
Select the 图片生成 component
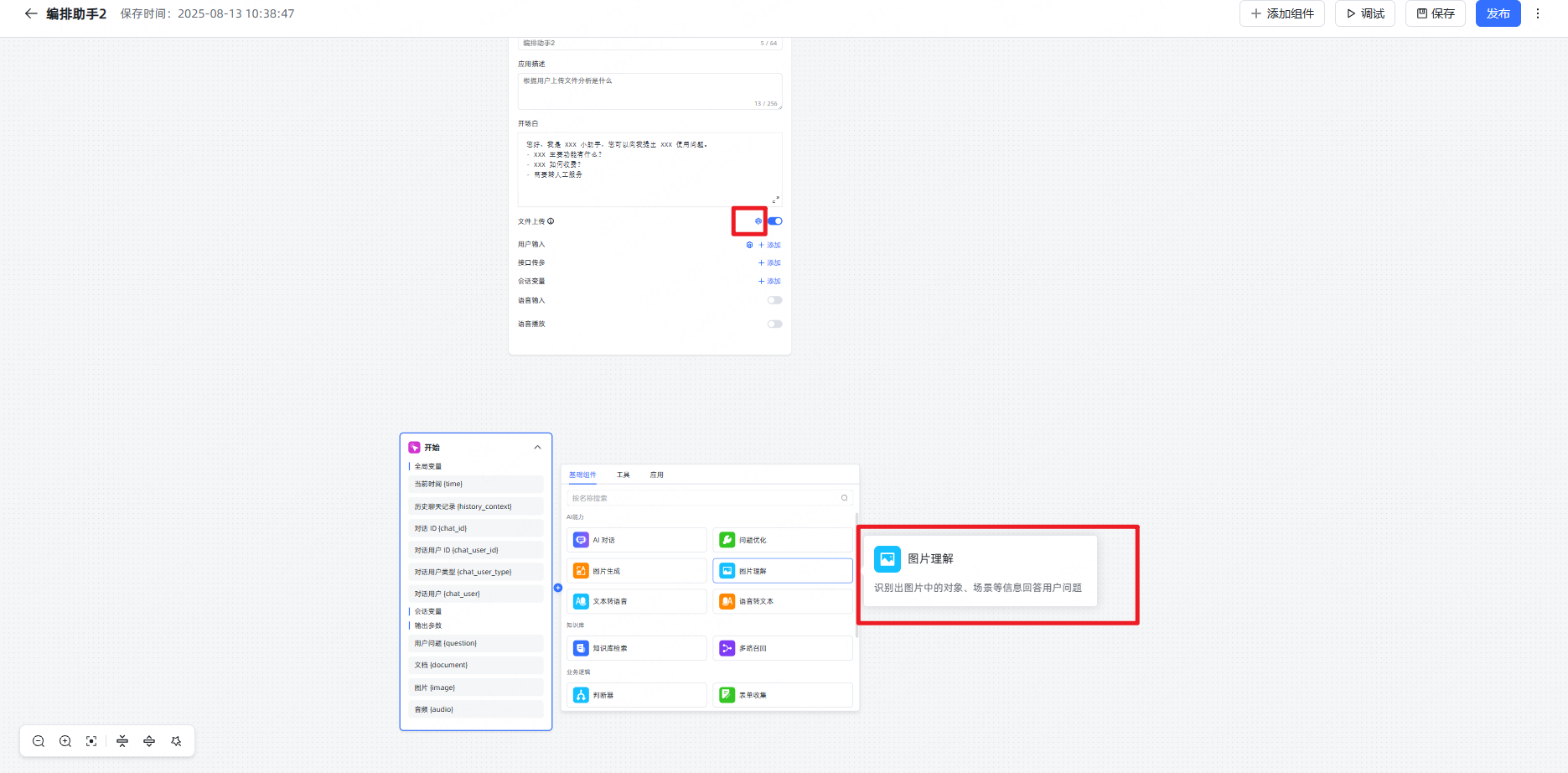click(x=637, y=571)
